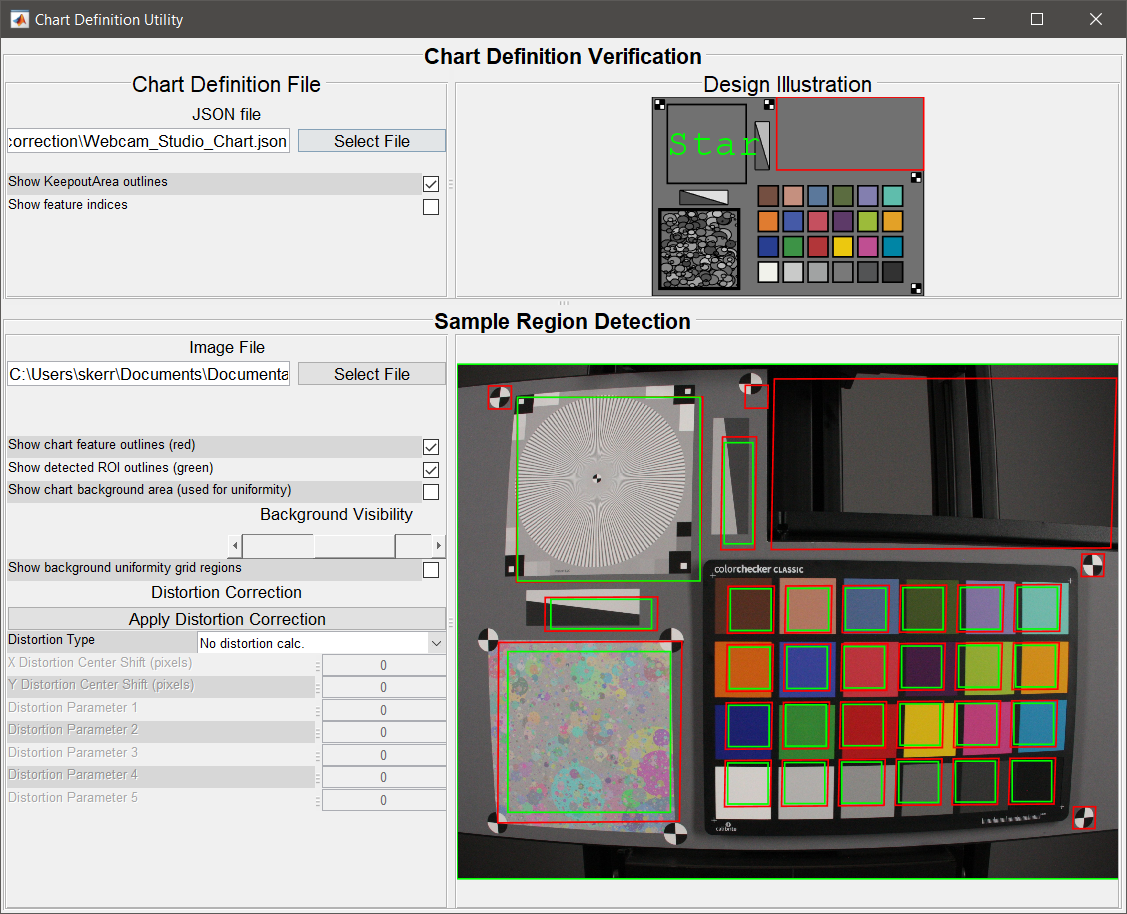Click the left arrow on the Background Visibility slider
Screen dimensions: 1127x914
(235, 545)
